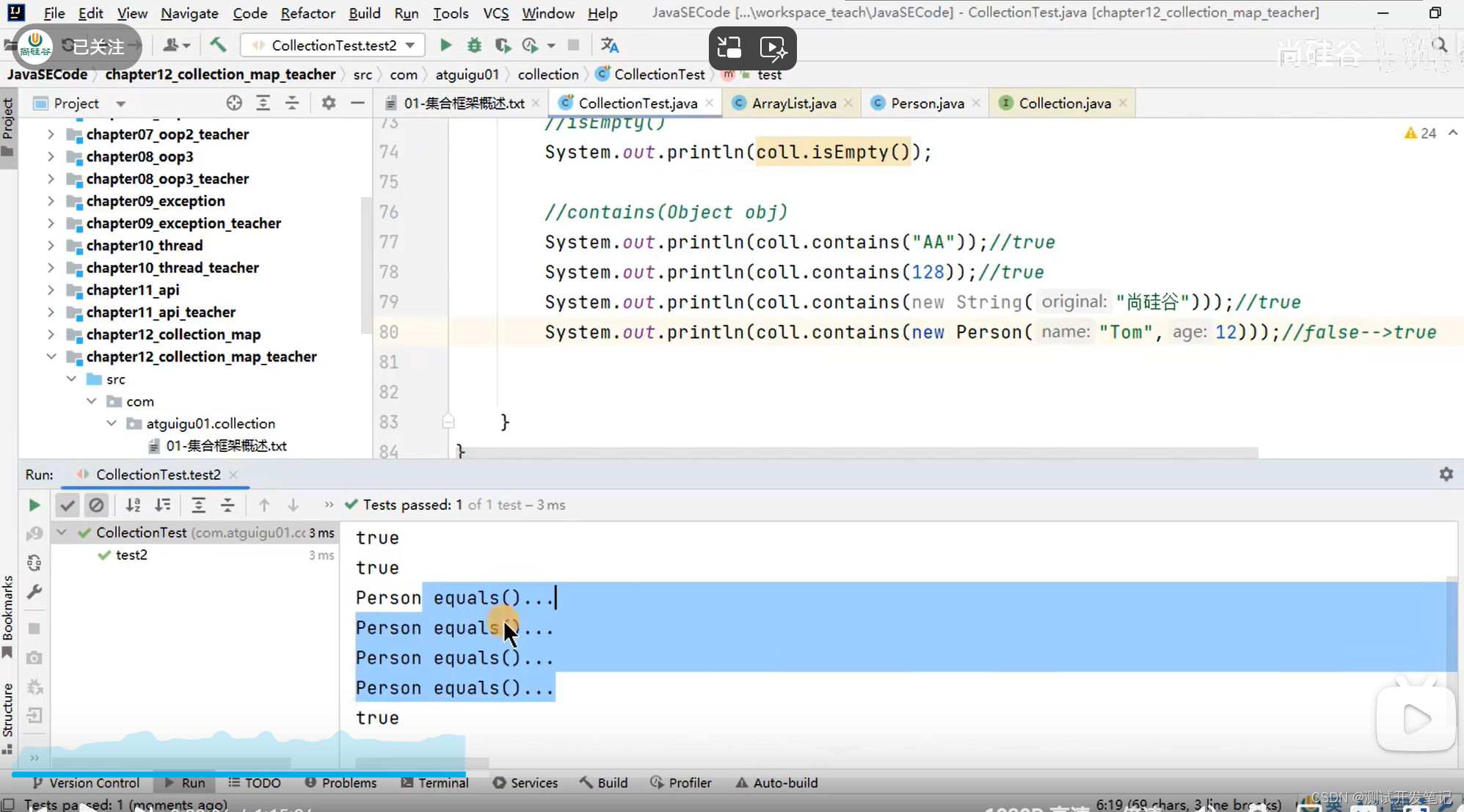Expand chapter11_api folder
The width and height of the screenshot is (1464, 812).
(51, 290)
